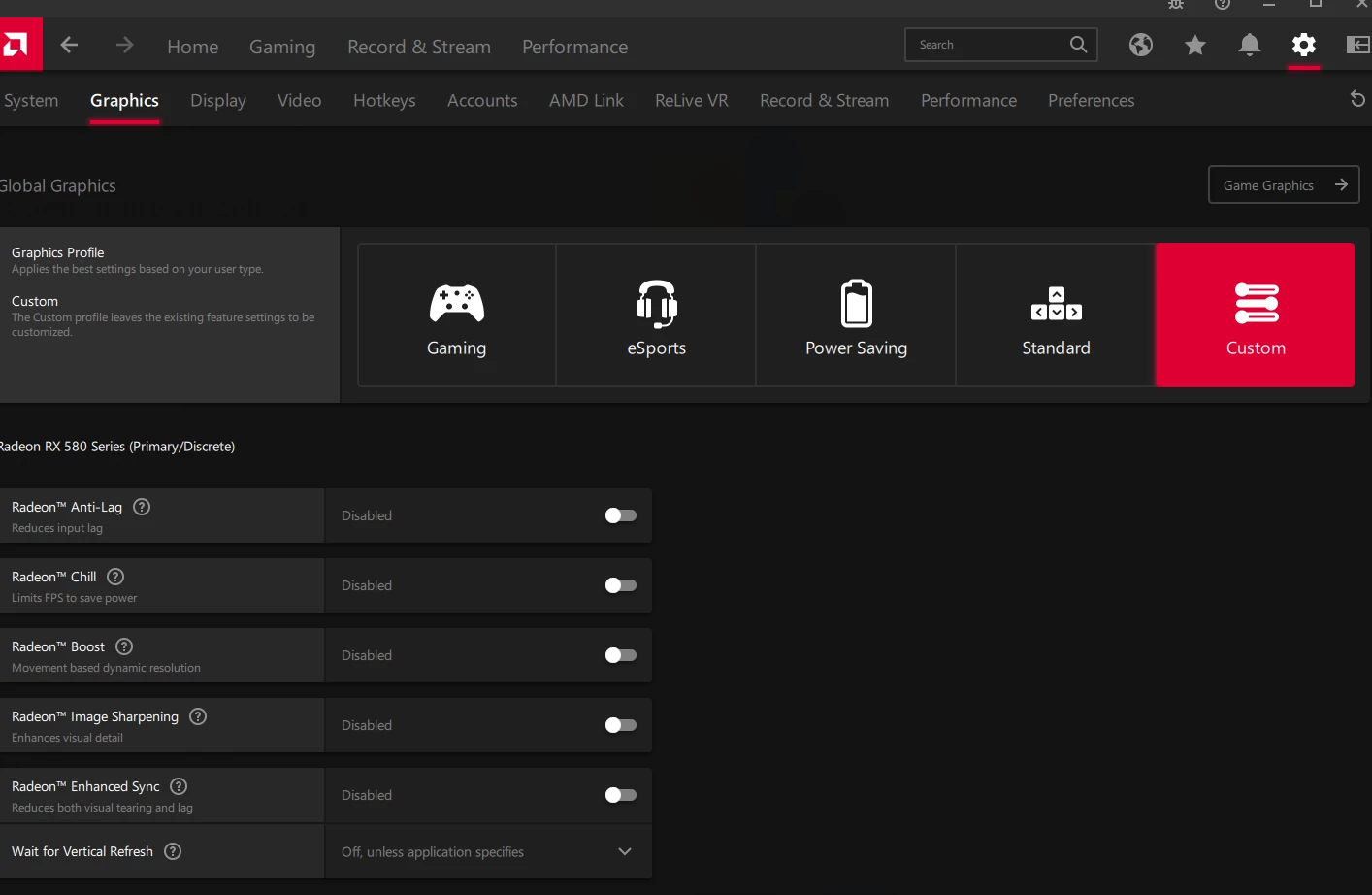Enable Radeon Anti-Lag toggle
The height and width of the screenshot is (895, 1372).
621,515
